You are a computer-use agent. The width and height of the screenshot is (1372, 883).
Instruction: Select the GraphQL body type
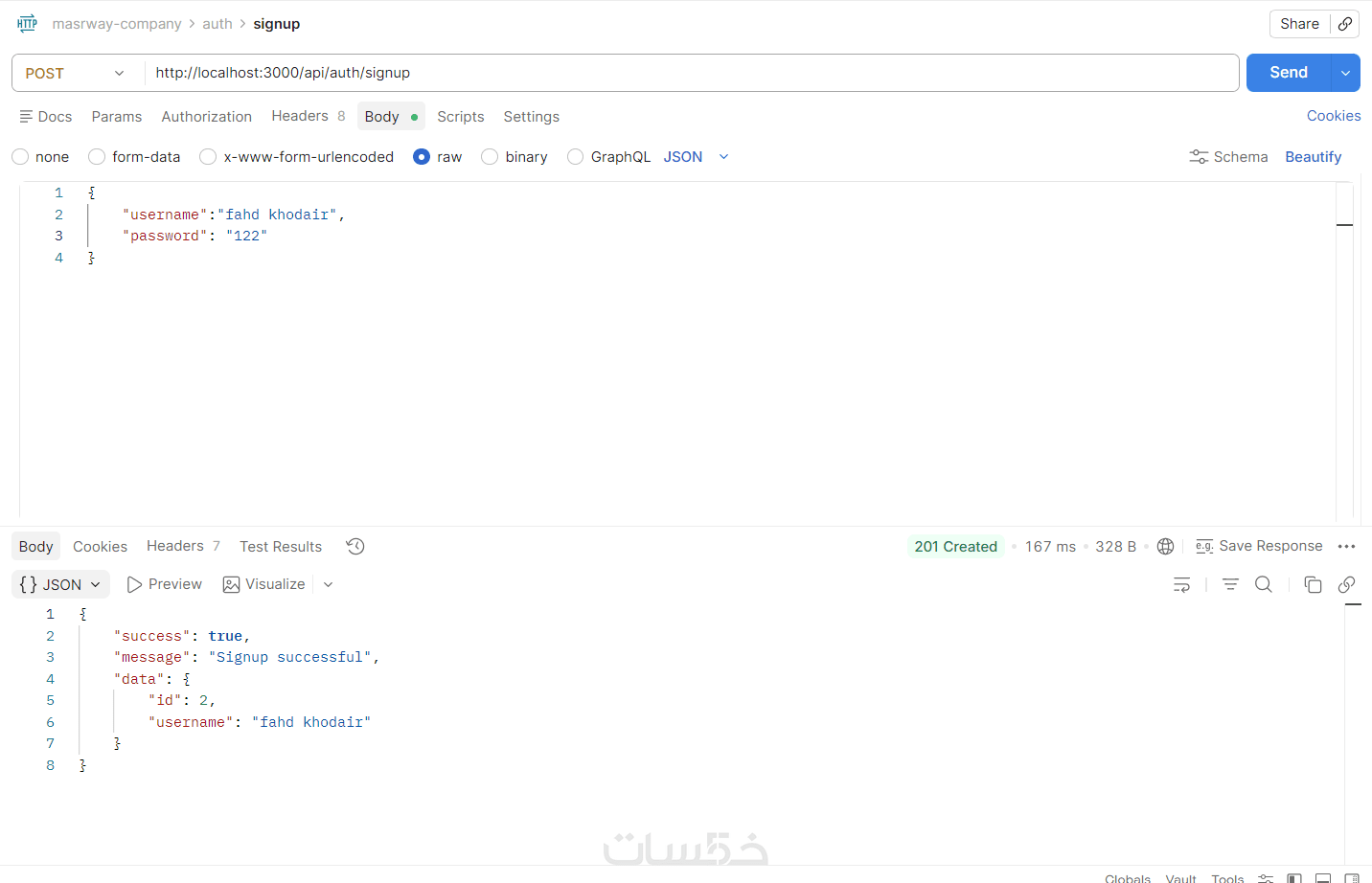pos(575,157)
